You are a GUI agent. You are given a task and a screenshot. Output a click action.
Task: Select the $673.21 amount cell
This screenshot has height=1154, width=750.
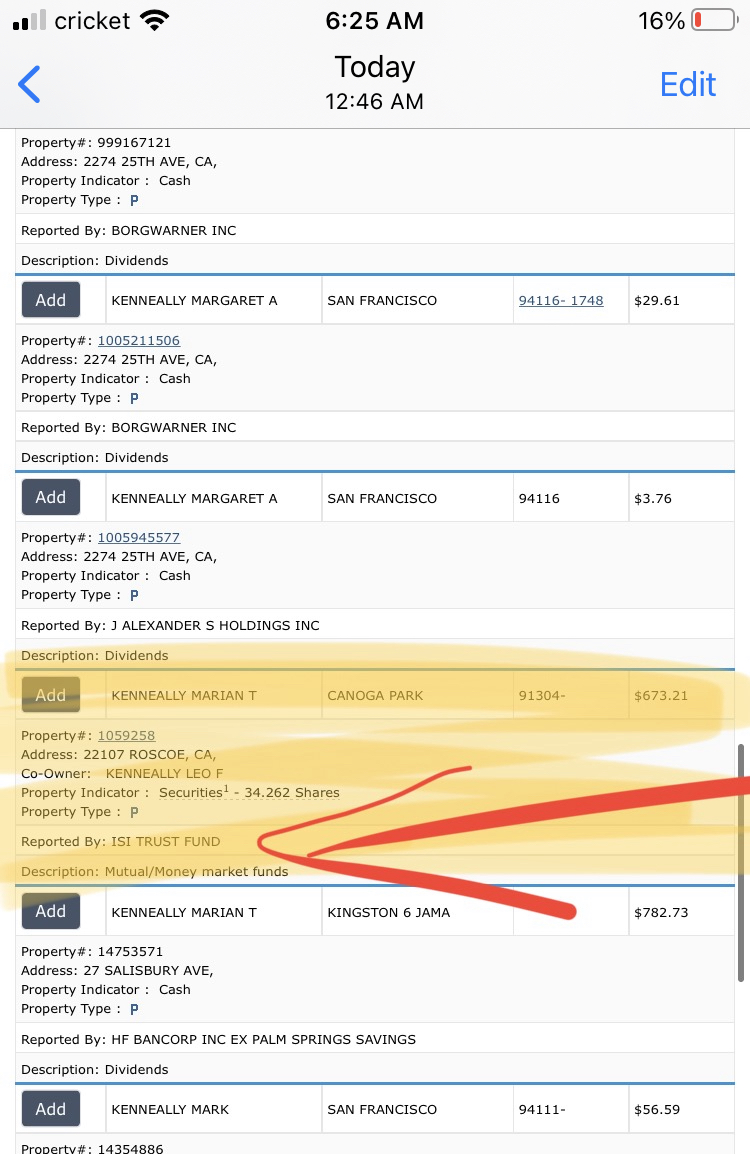(x=682, y=695)
